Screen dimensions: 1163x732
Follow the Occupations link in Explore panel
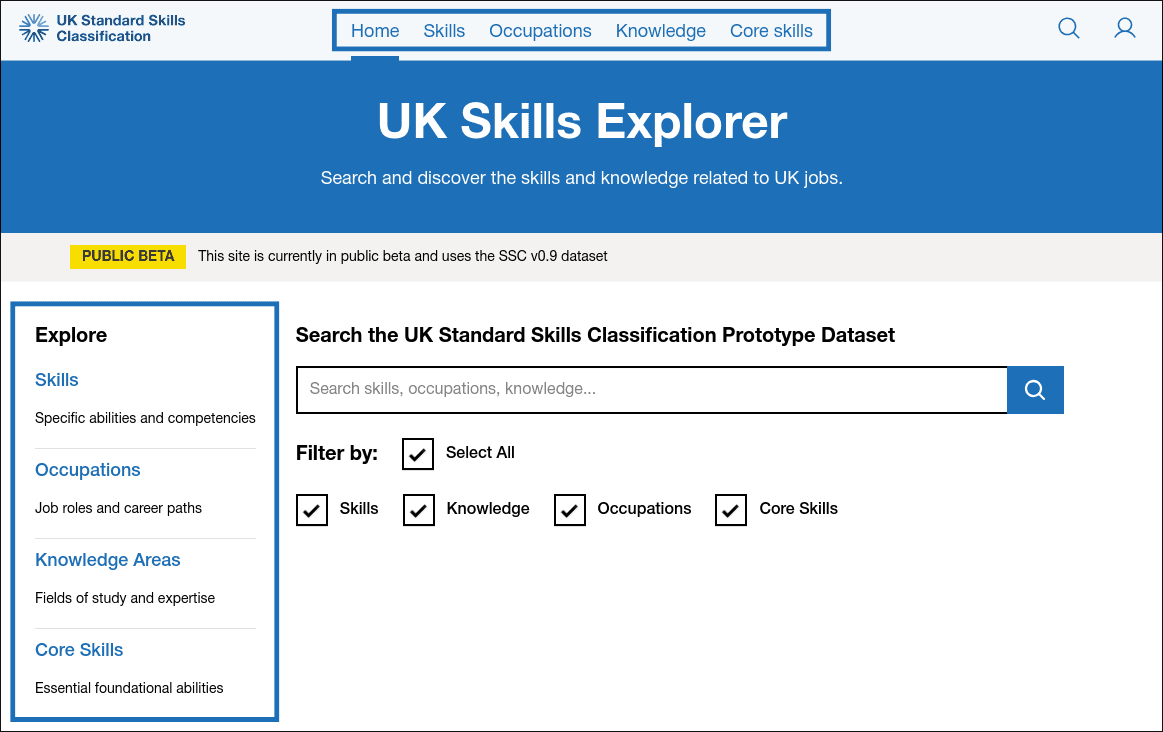click(x=88, y=469)
